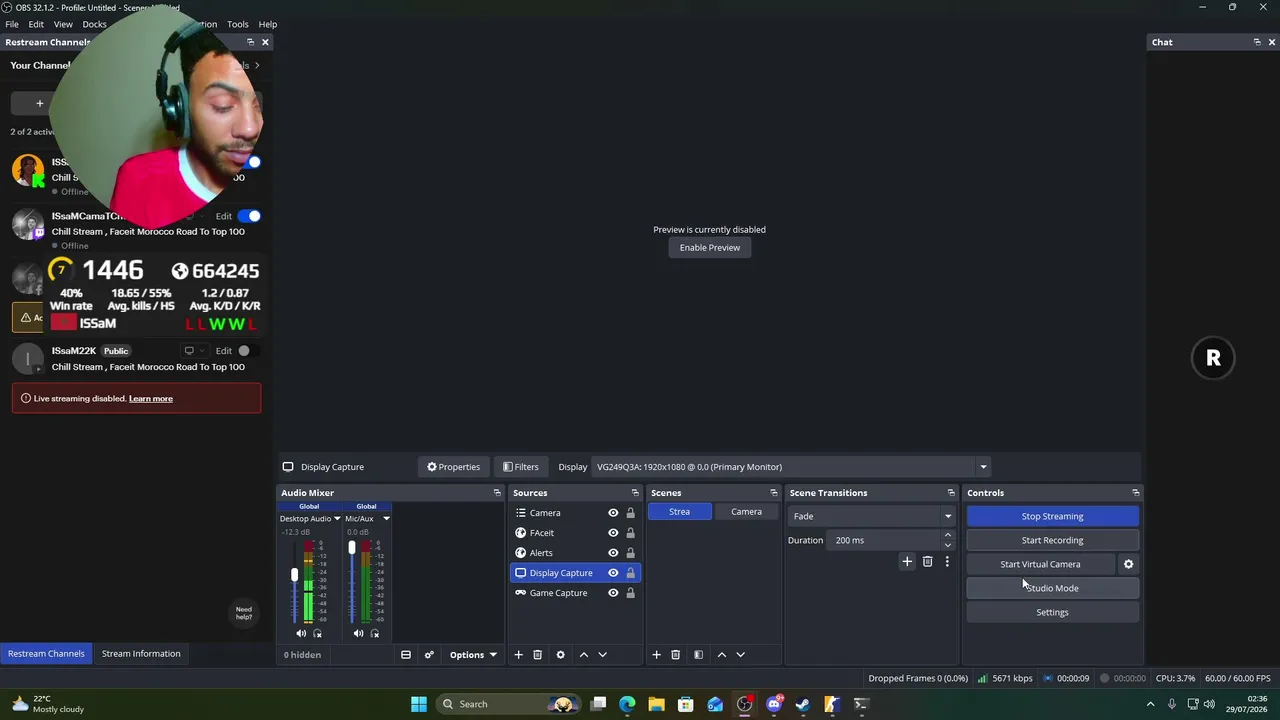
Task: Open the File menu
Action: [x=12, y=24]
